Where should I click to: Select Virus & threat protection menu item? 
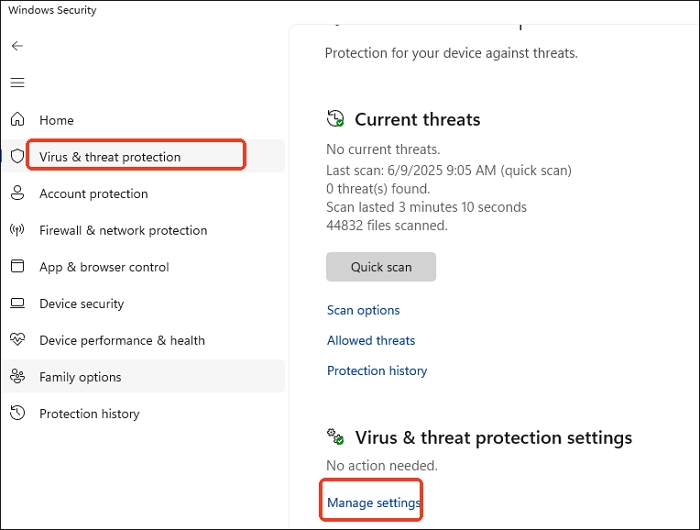pyautogui.click(x=110, y=157)
